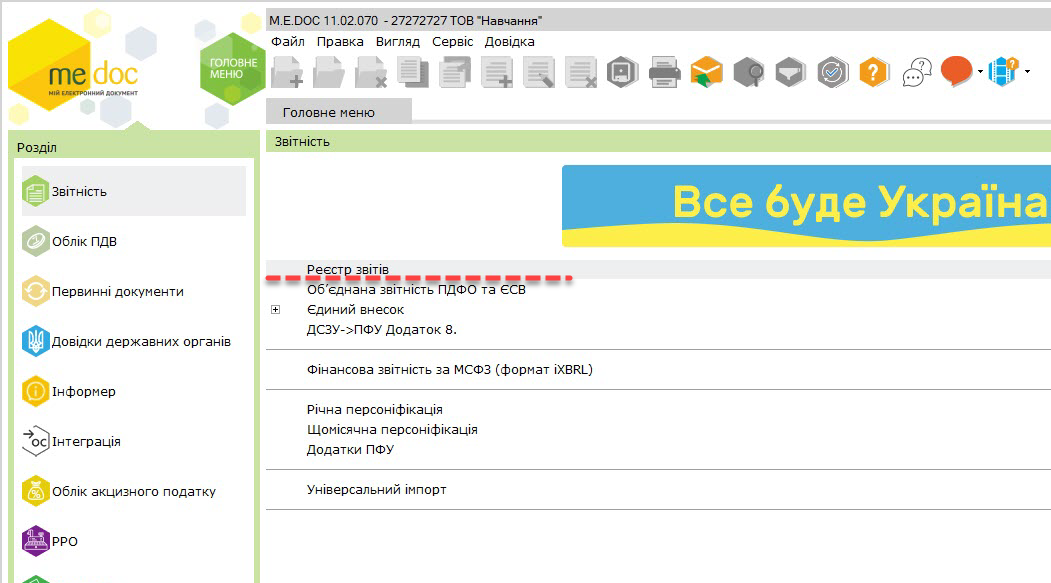This screenshot has width=1051, height=583.
Task: Open dropdown arrow beside film strip icon
Action: tap(1027, 72)
